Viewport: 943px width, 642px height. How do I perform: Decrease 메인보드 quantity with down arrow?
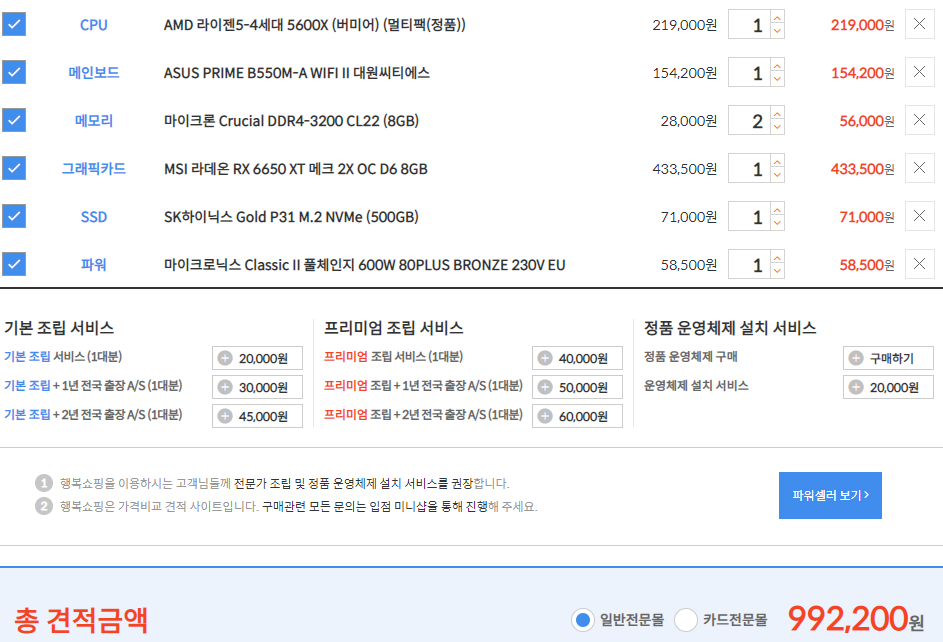click(x=778, y=79)
